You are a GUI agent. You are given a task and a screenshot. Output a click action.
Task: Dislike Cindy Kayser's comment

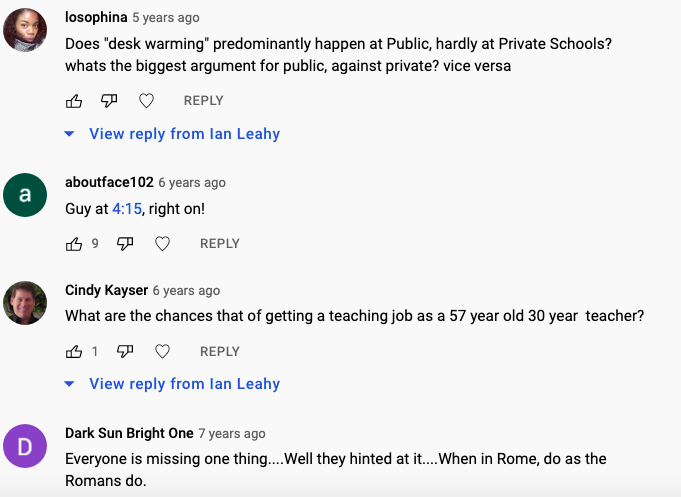(x=126, y=352)
